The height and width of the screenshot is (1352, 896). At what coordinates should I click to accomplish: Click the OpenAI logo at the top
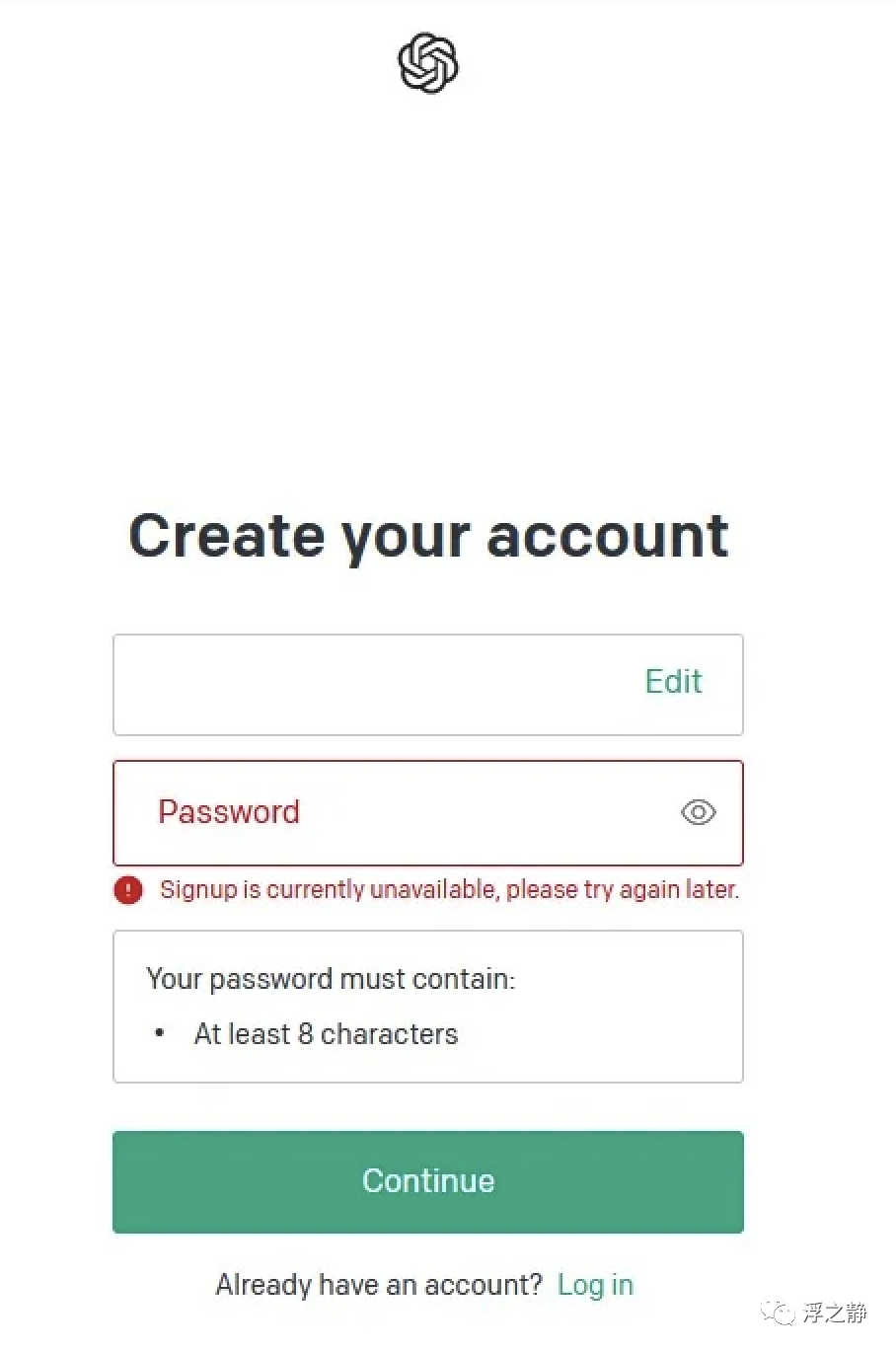click(428, 64)
